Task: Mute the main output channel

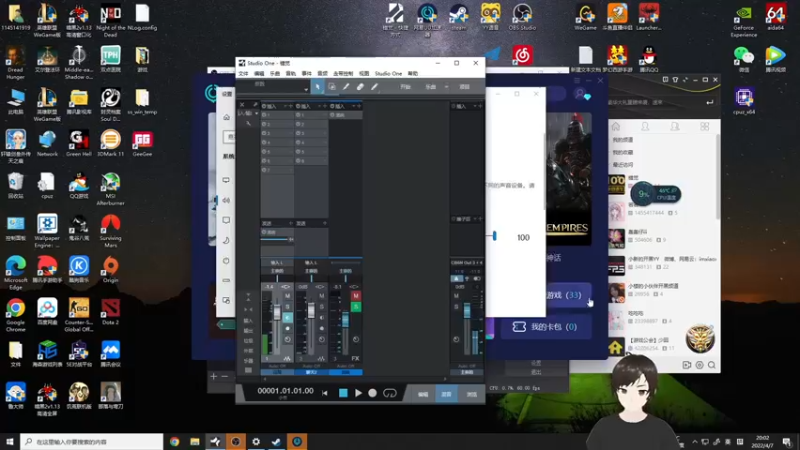Action: point(456,296)
